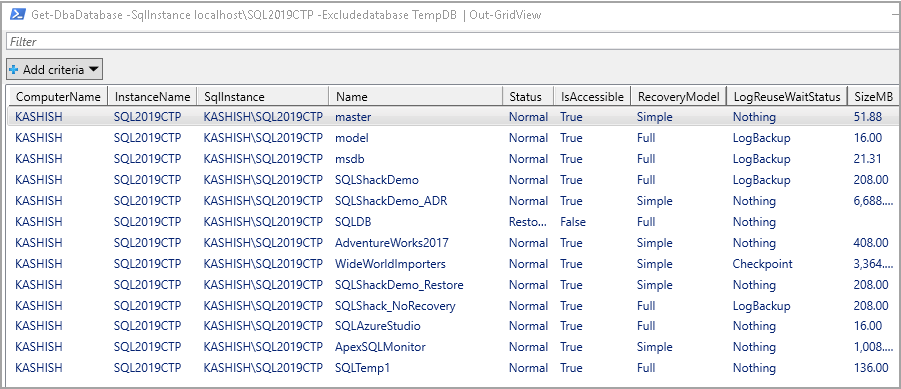Click Simple recovery model for master

pos(654,117)
